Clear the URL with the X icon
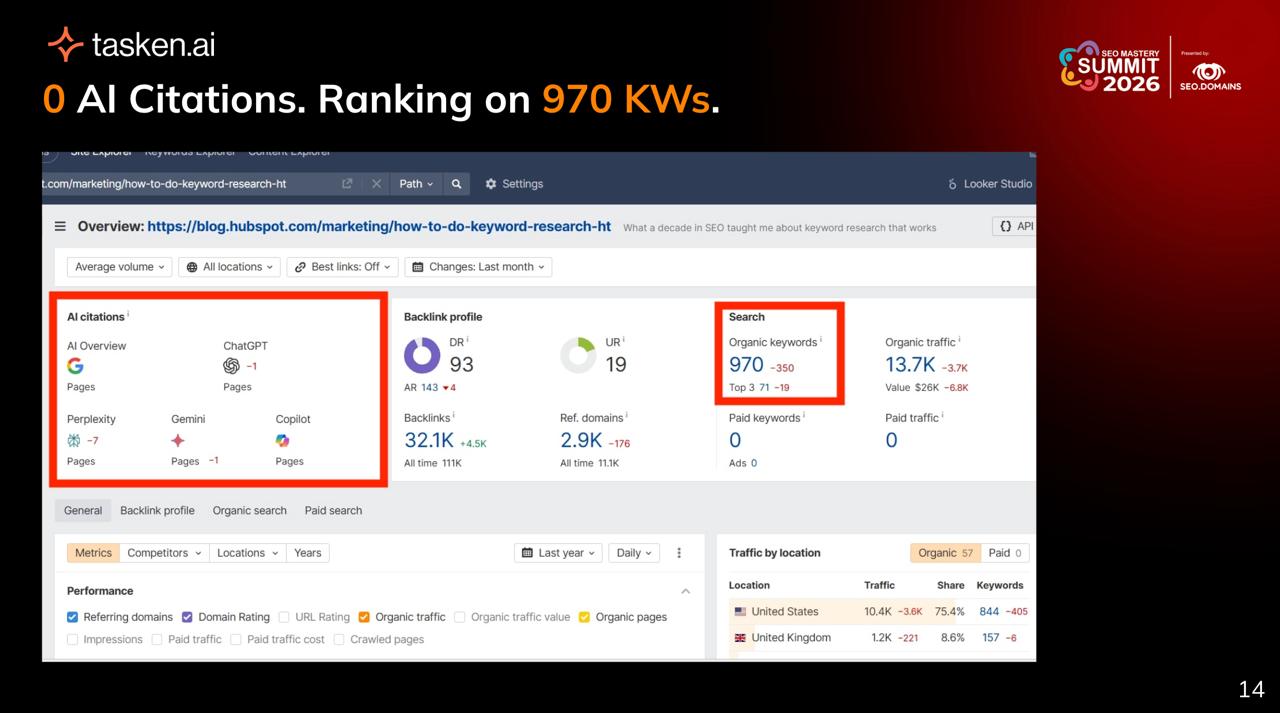Screen dimensions: 1280x713 [x=376, y=184]
